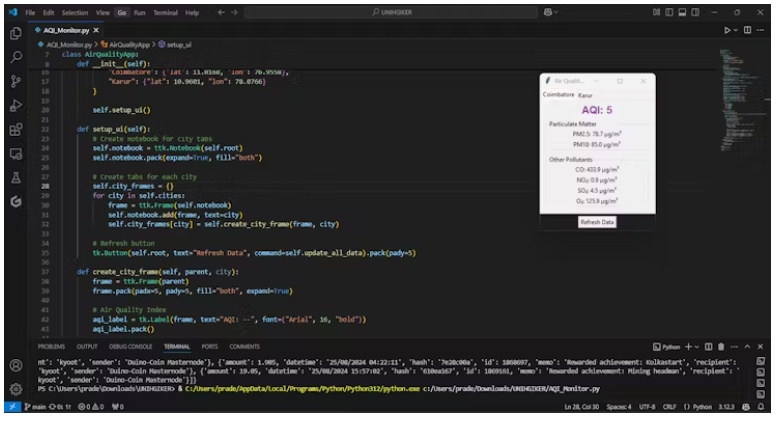Viewport: 777px width, 422px height.
Task: Toggle the secondary sidebar layout icon
Action: pyautogui.click(x=696, y=12)
